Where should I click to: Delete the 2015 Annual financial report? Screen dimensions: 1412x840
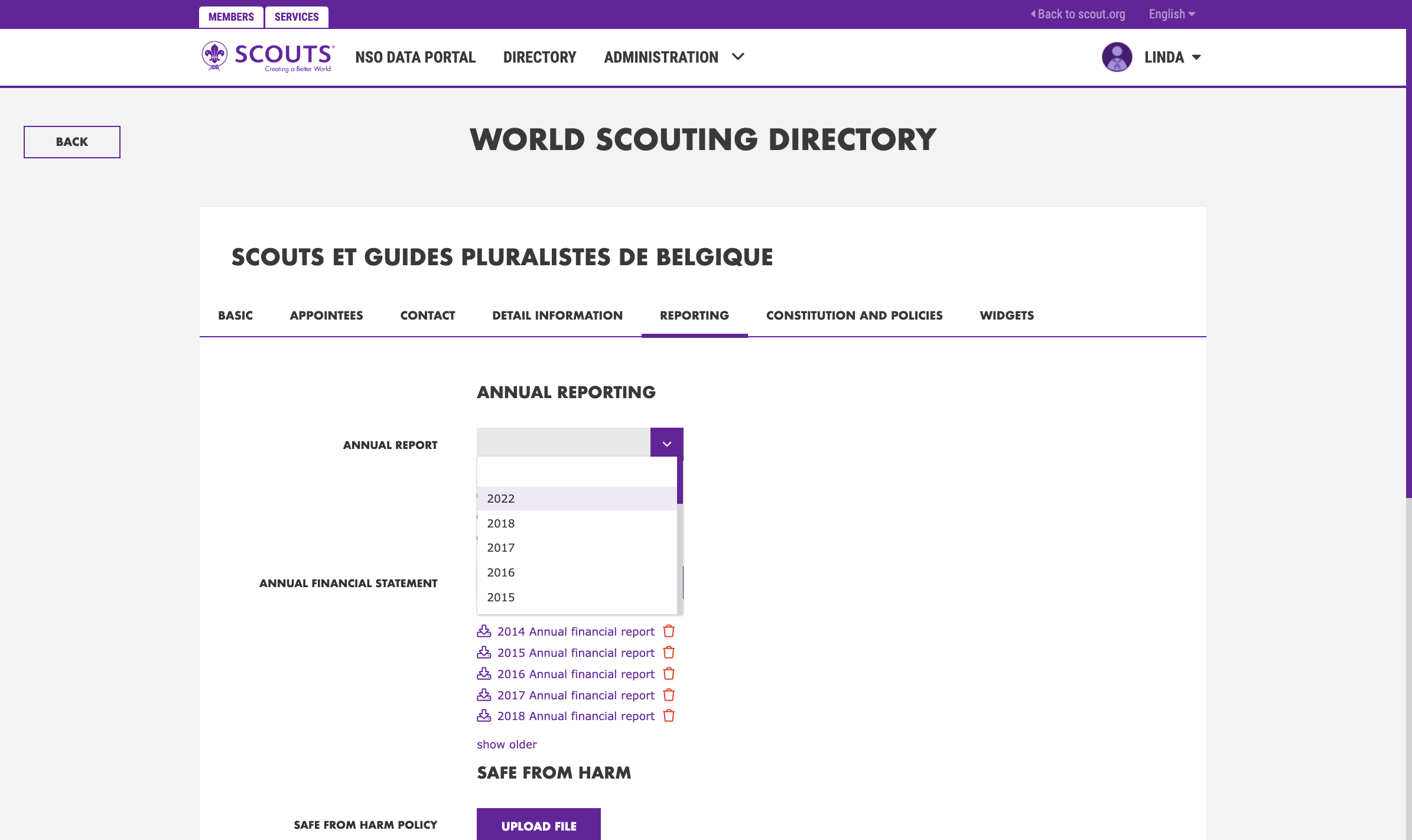[669, 653]
